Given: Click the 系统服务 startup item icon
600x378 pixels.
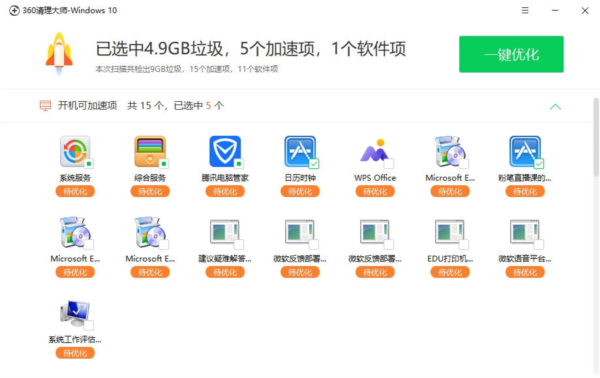Looking at the screenshot, I should [75, 151].
